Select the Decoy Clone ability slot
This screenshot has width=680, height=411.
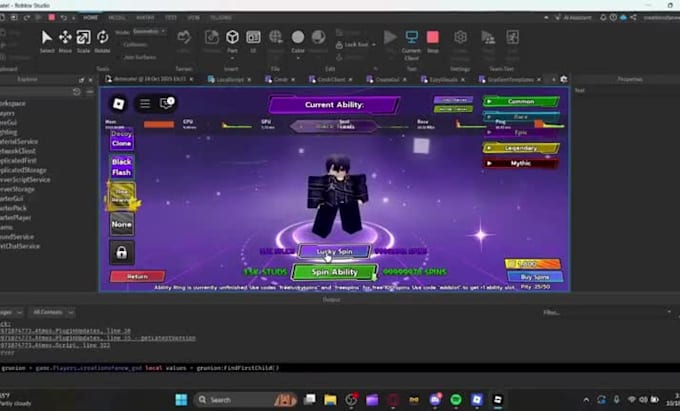click(x=122, y=139)
